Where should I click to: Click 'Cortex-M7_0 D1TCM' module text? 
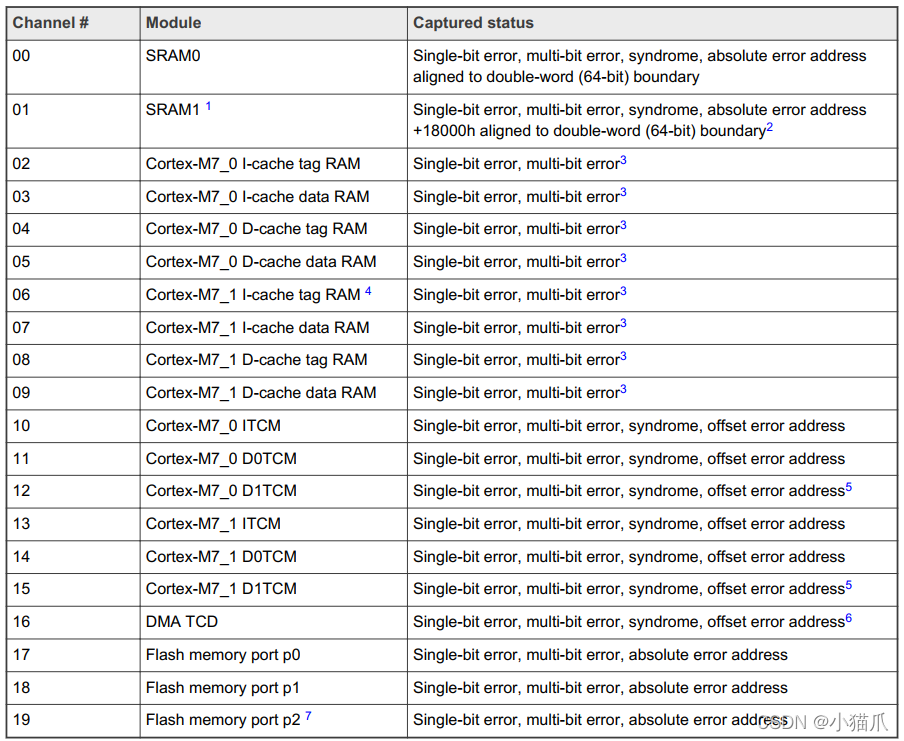click(x=221, y=491)
